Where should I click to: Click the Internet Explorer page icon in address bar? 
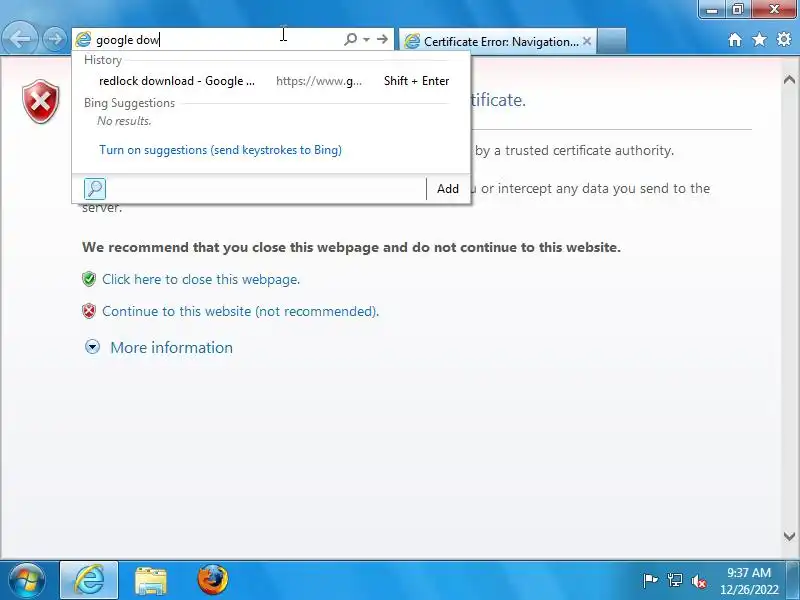(83, 39)
